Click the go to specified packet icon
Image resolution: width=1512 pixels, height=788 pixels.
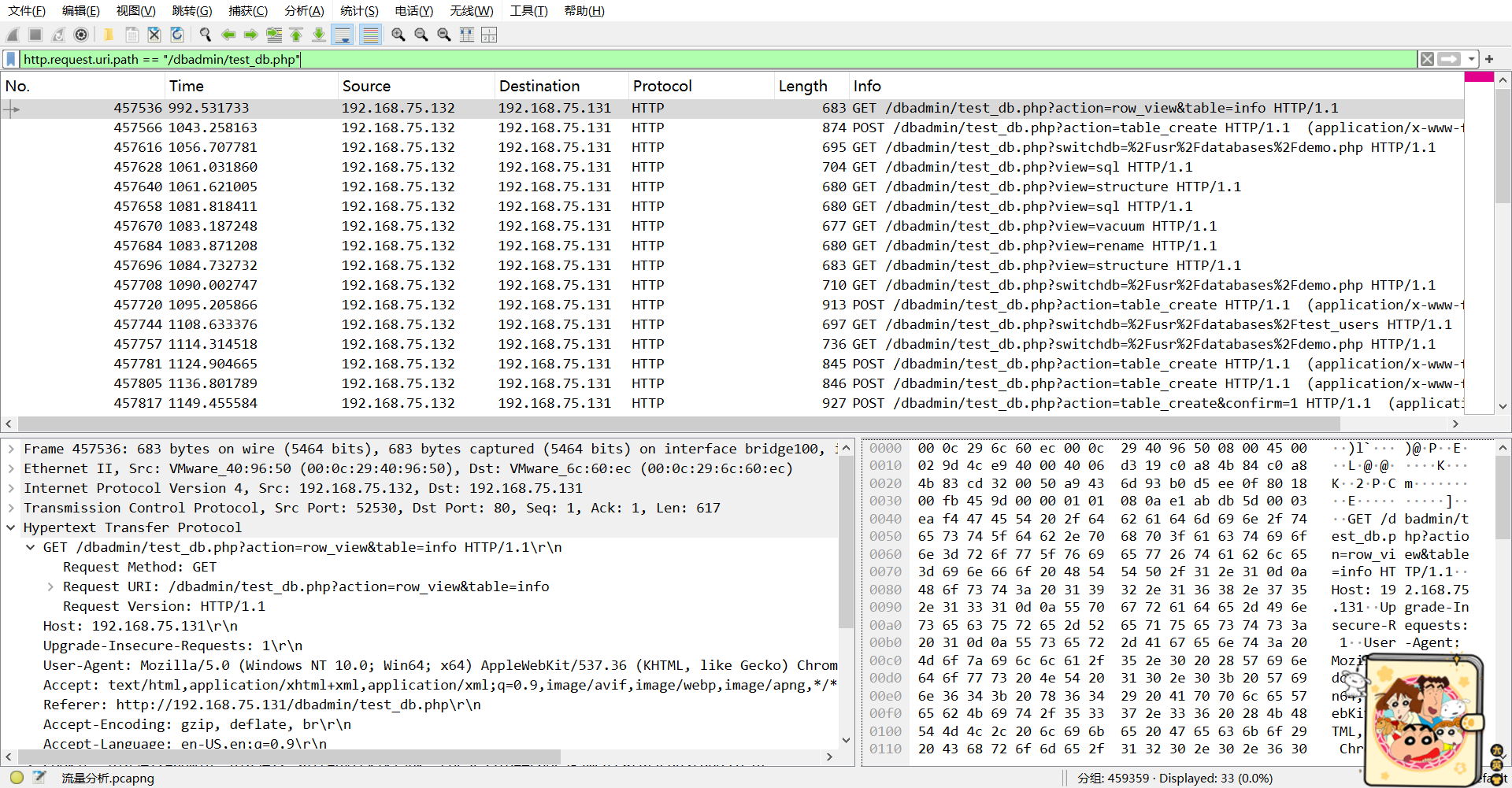(274, 35)
